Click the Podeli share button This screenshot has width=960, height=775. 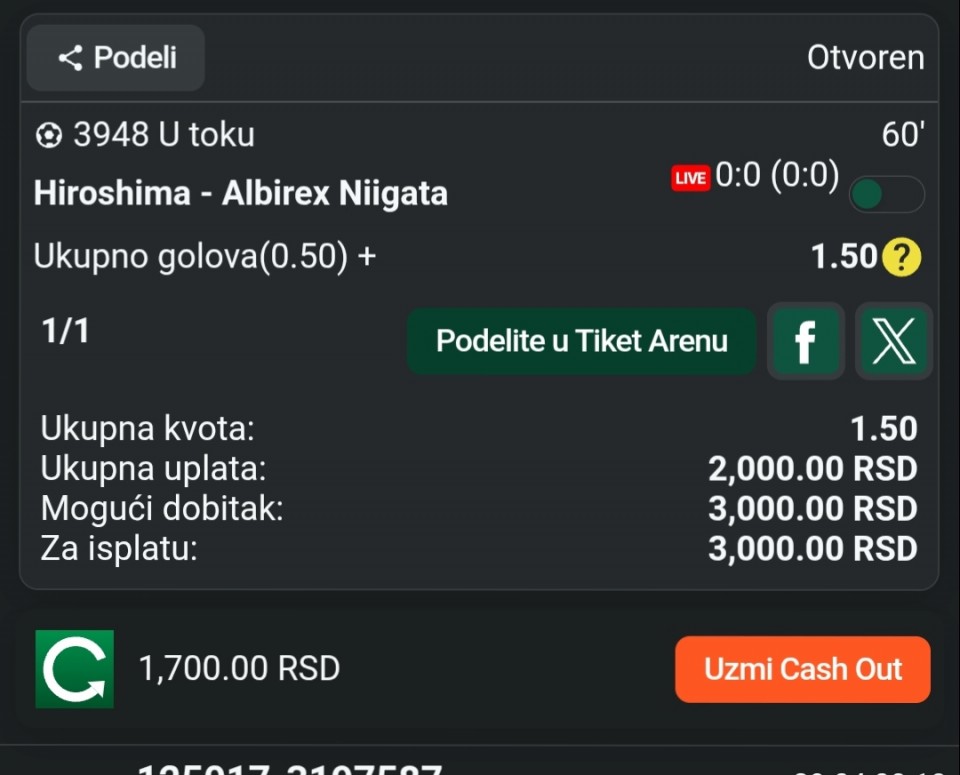pyautogui.click(x=116, y=58)
